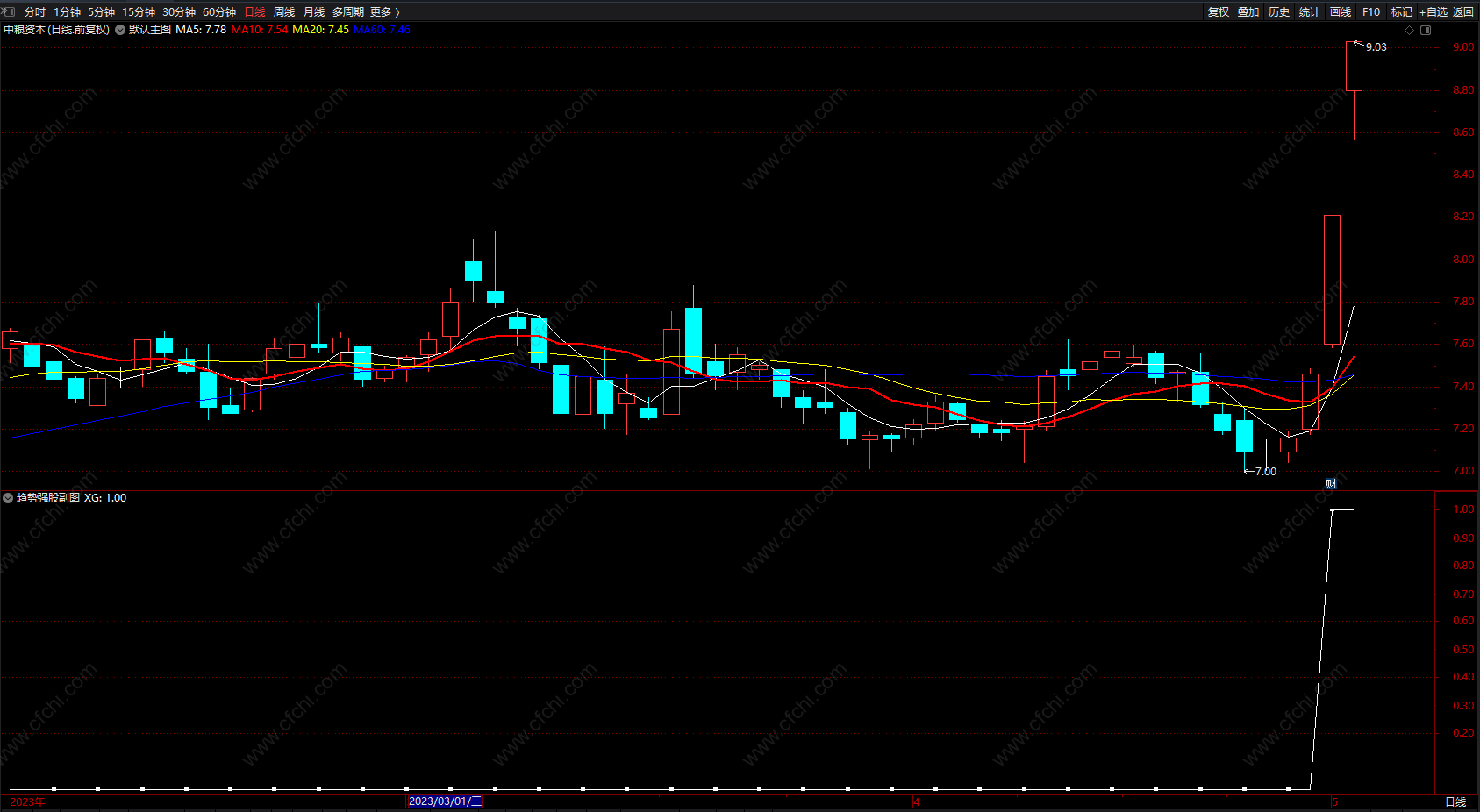Toggle the left sidebar panel icon
The height and width of the screenshot is (812, 1480).
[x=9, y=11]
